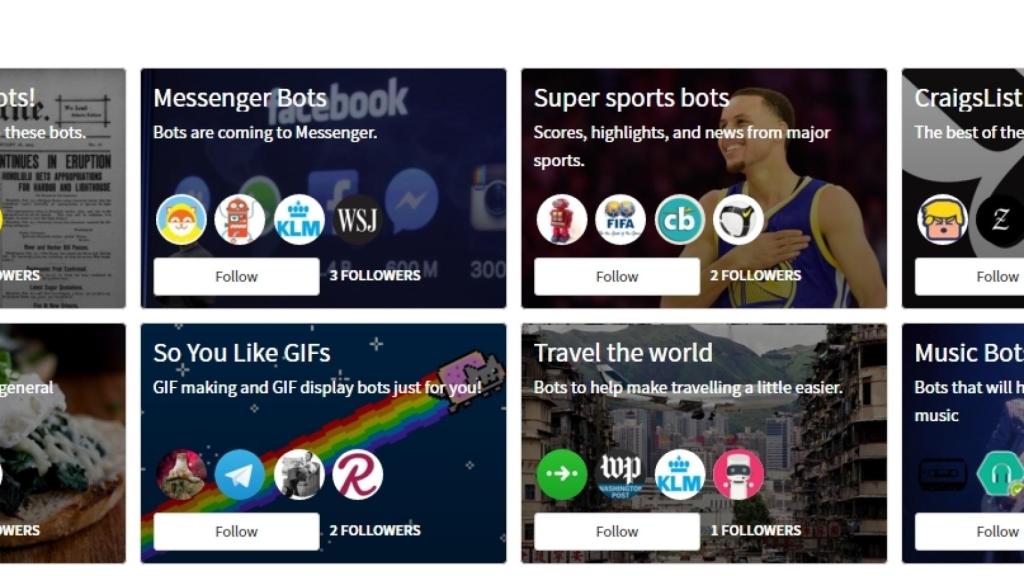The width and height of the screenshot is (1024, 576).
Task: Follow the Super sports bots collection
Action: 617,276
